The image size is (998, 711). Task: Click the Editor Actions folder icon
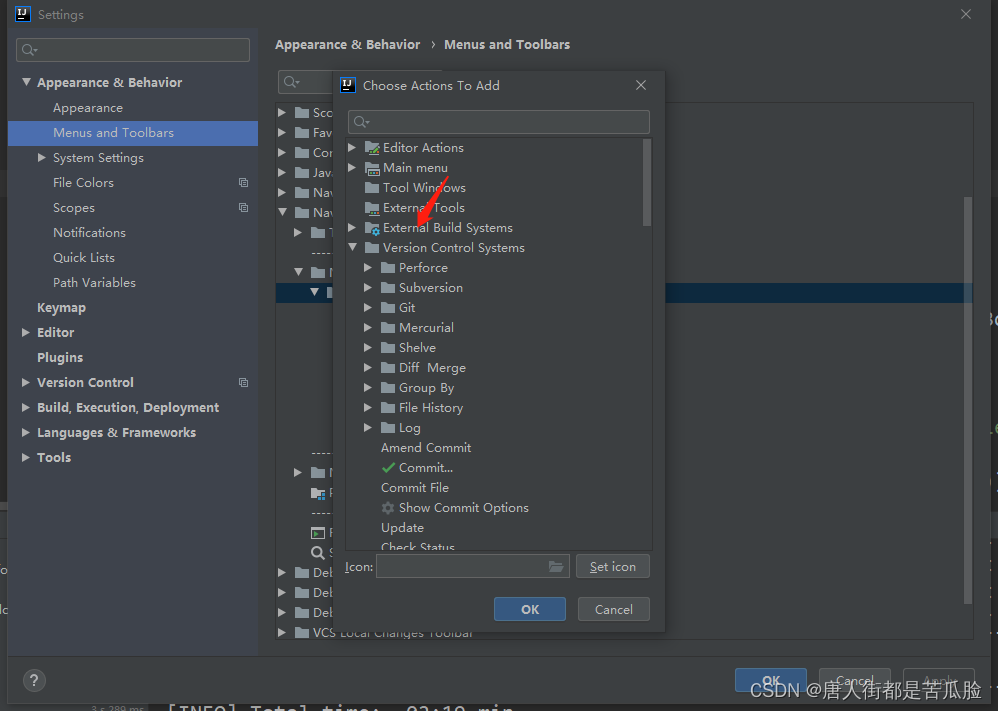372,148
